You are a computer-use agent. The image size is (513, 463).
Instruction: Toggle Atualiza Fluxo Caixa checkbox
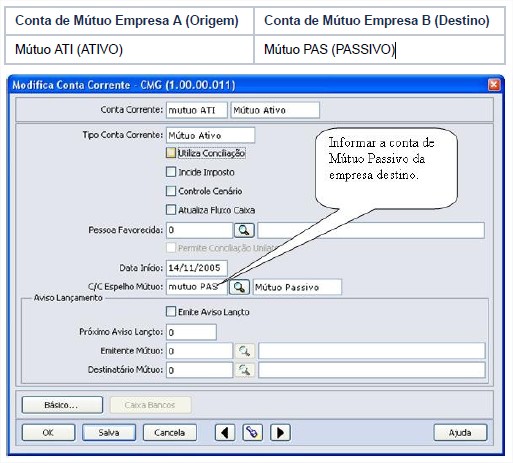171,210
